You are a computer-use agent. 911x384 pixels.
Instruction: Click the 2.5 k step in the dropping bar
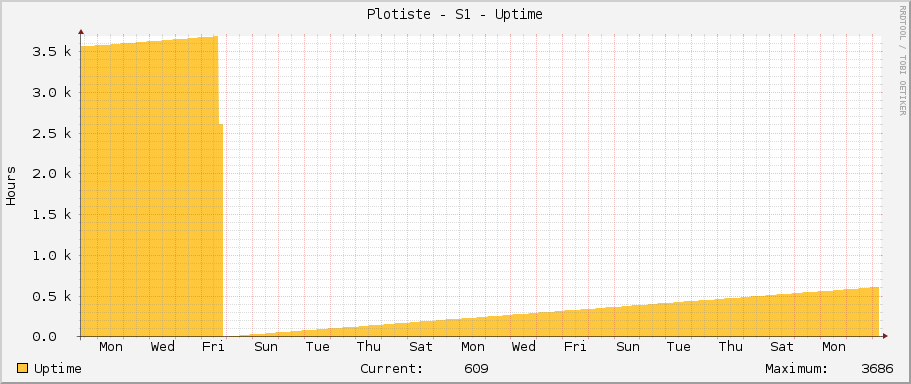click(x=221, y=229)
